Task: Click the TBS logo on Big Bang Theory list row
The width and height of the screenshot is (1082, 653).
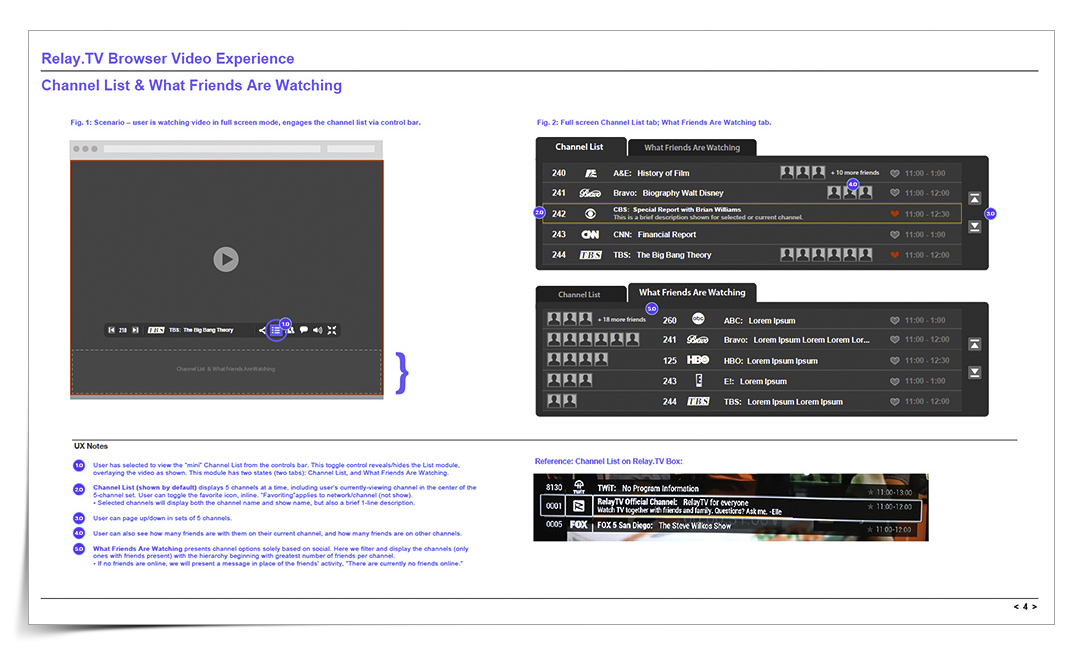Action: coord(590,255)
